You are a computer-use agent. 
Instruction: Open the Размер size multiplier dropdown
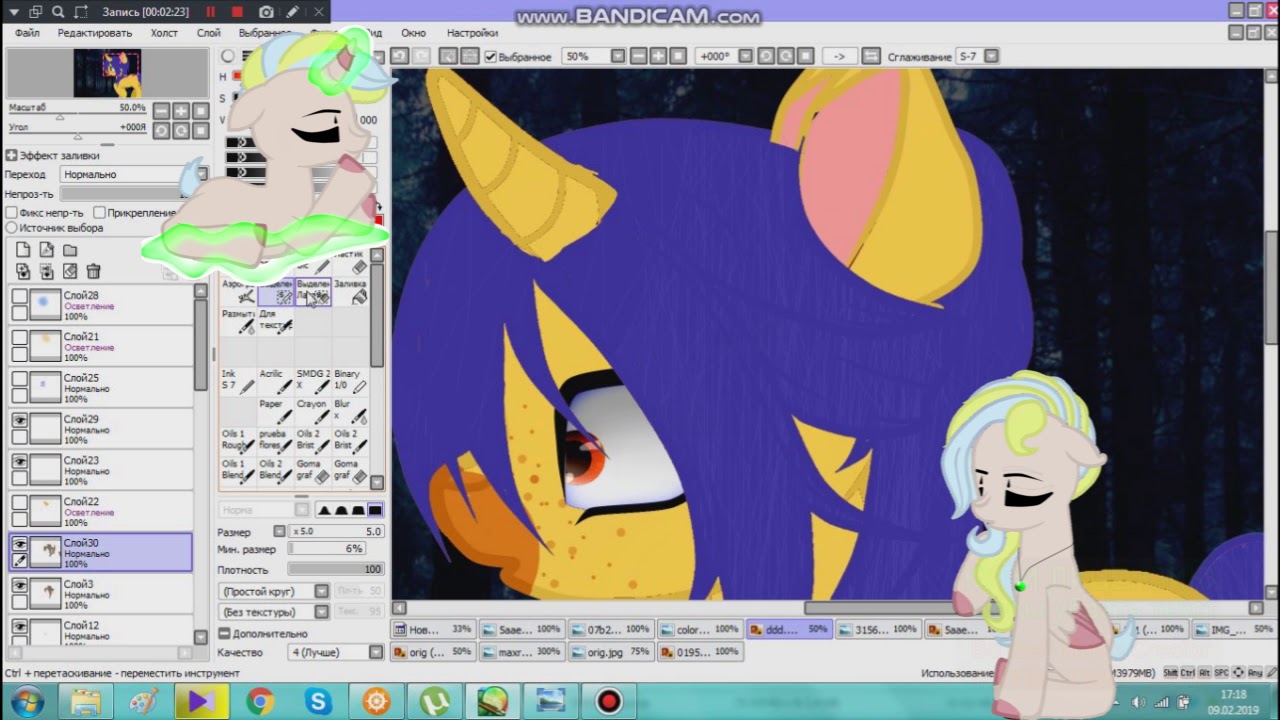tap(280, 532)
